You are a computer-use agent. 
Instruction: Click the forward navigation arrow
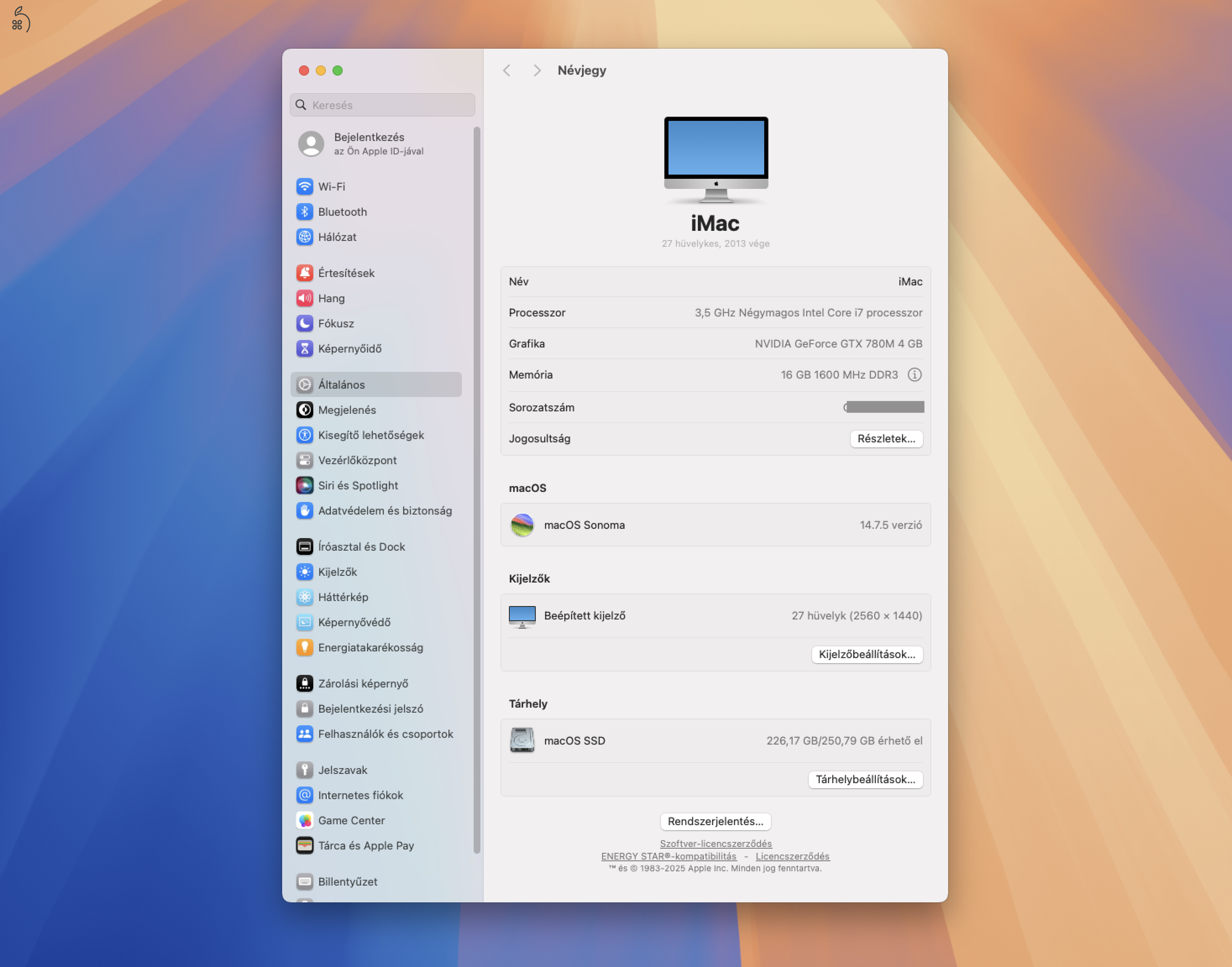tap(536, 70)
